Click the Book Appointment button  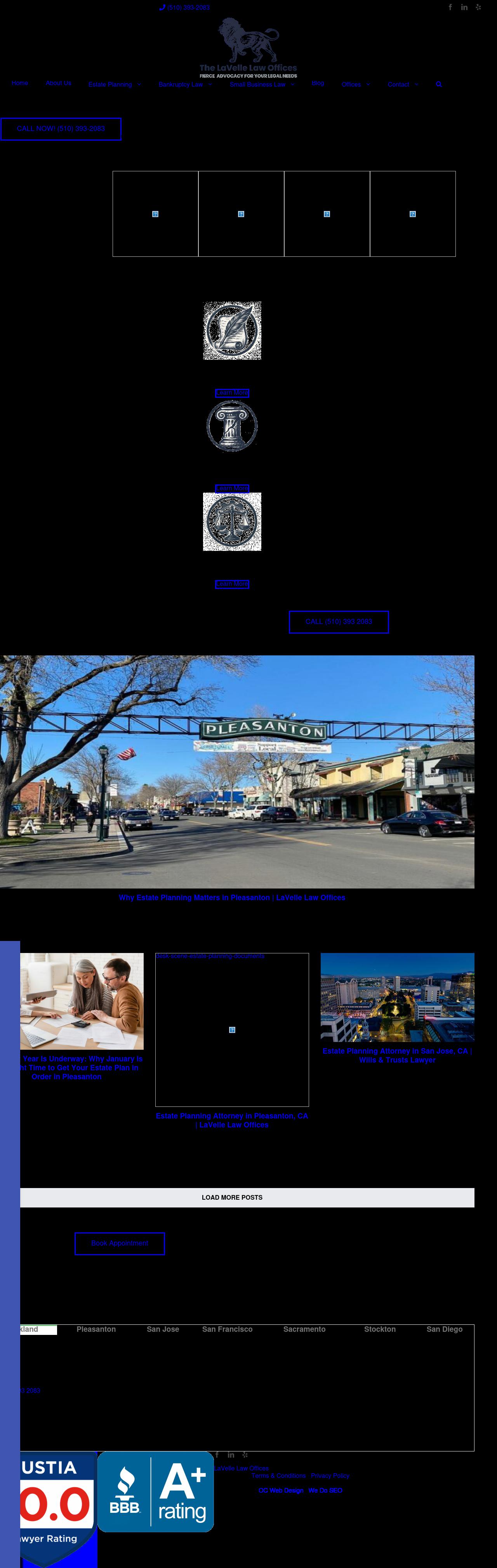120,1244
